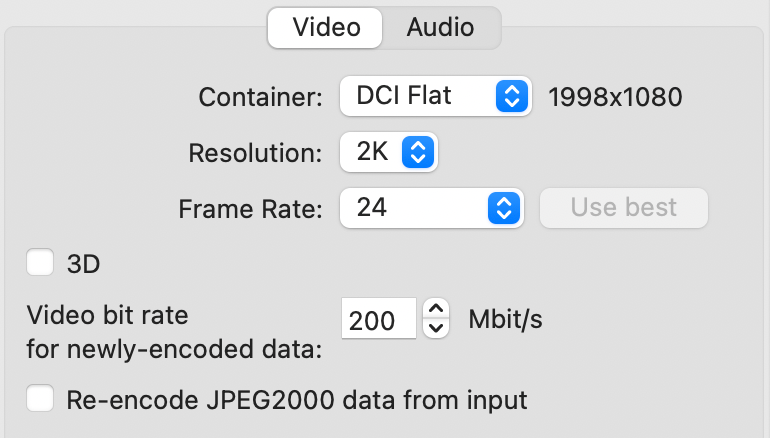This screenshot has height=438, width=770.
Task: Click the Mbit/s unit label
Action: (505, 319)
